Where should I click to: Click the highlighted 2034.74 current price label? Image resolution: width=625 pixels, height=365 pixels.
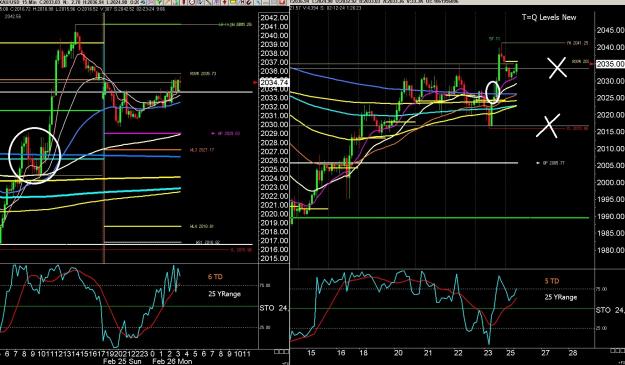pos(274,82)
